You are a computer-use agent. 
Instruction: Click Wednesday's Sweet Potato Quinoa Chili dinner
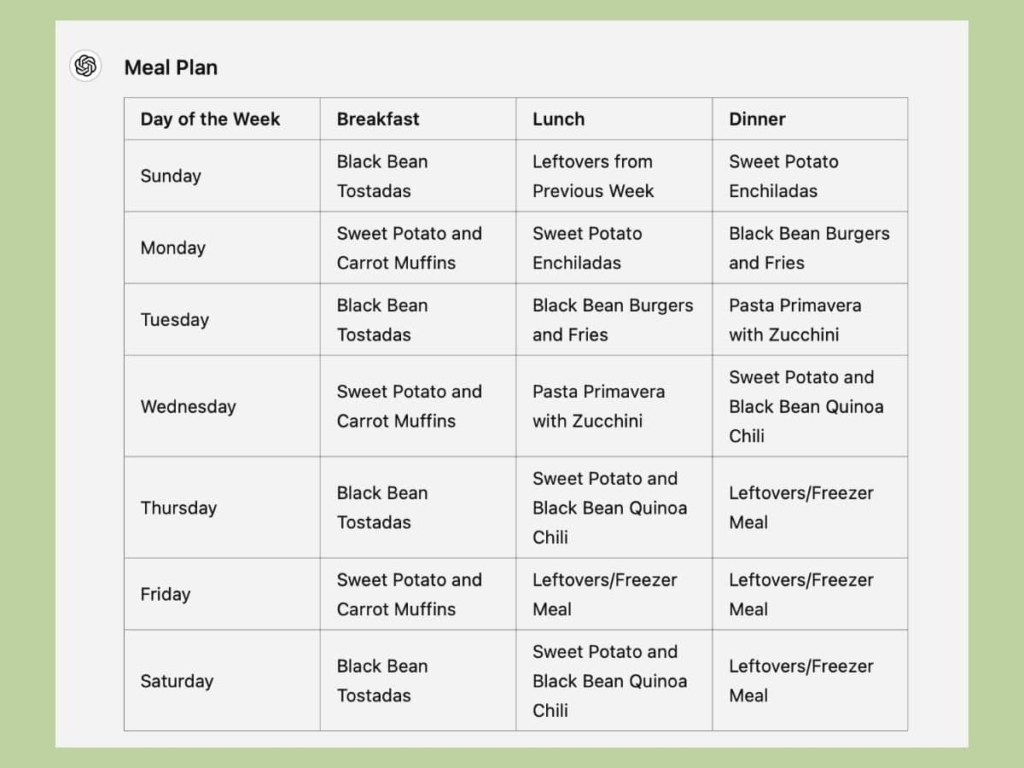805,406
